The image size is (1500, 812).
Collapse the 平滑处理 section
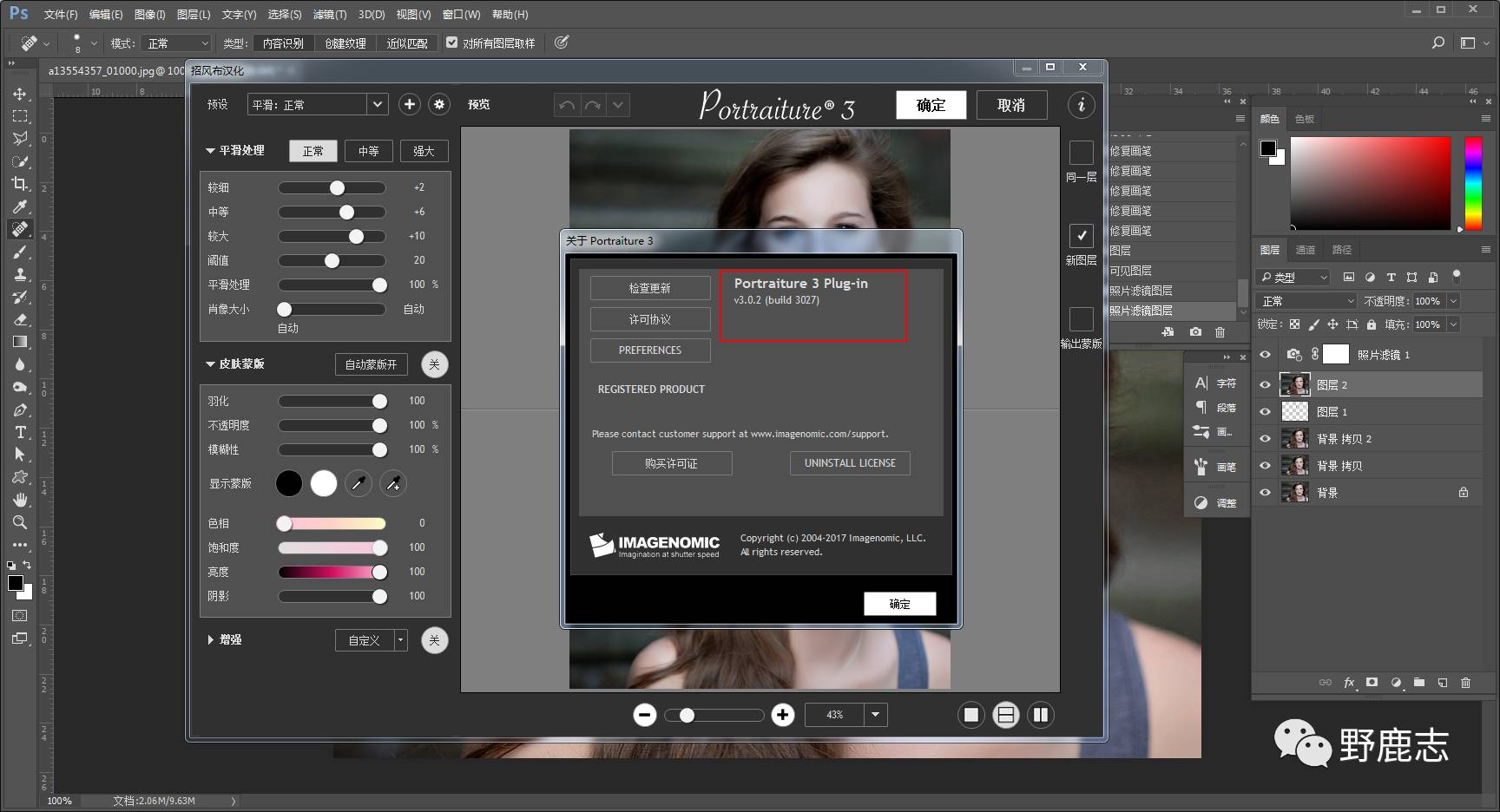pos(210,151)
